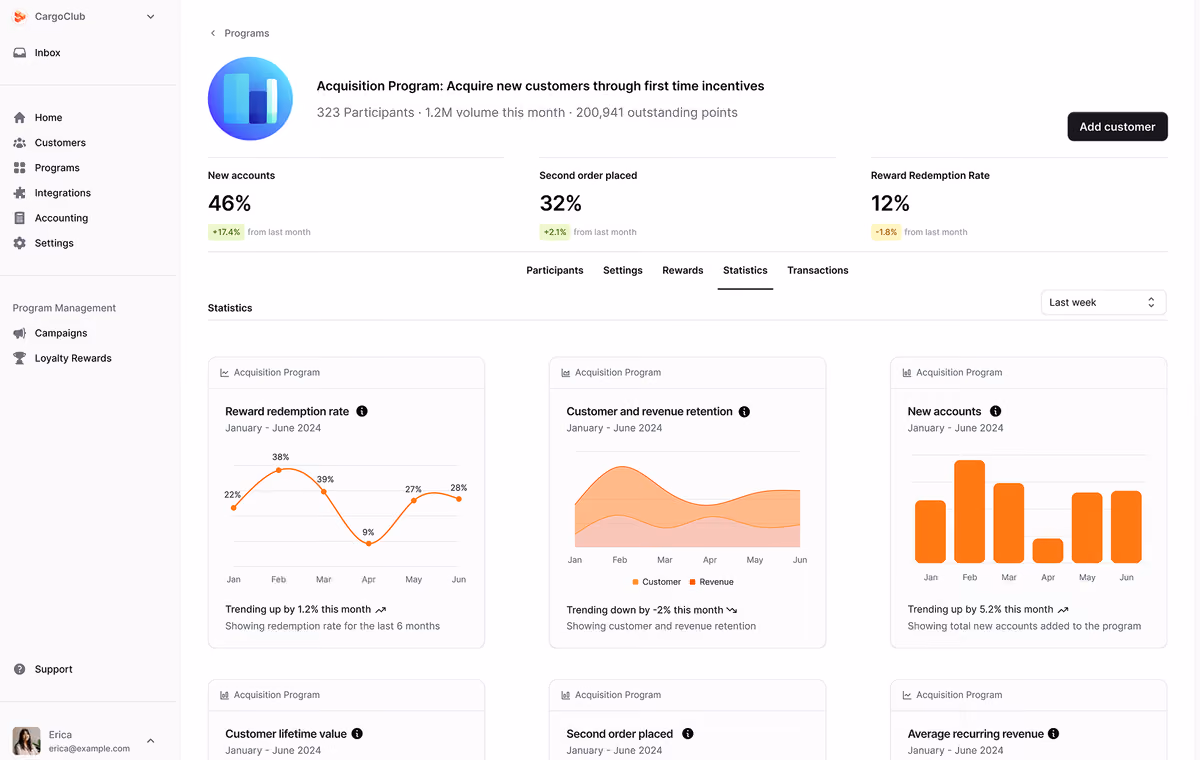The width and height of the screenshot is (1200, 760).
Task: Click the erica@example.com email text
Action: (x=89, y=748)
